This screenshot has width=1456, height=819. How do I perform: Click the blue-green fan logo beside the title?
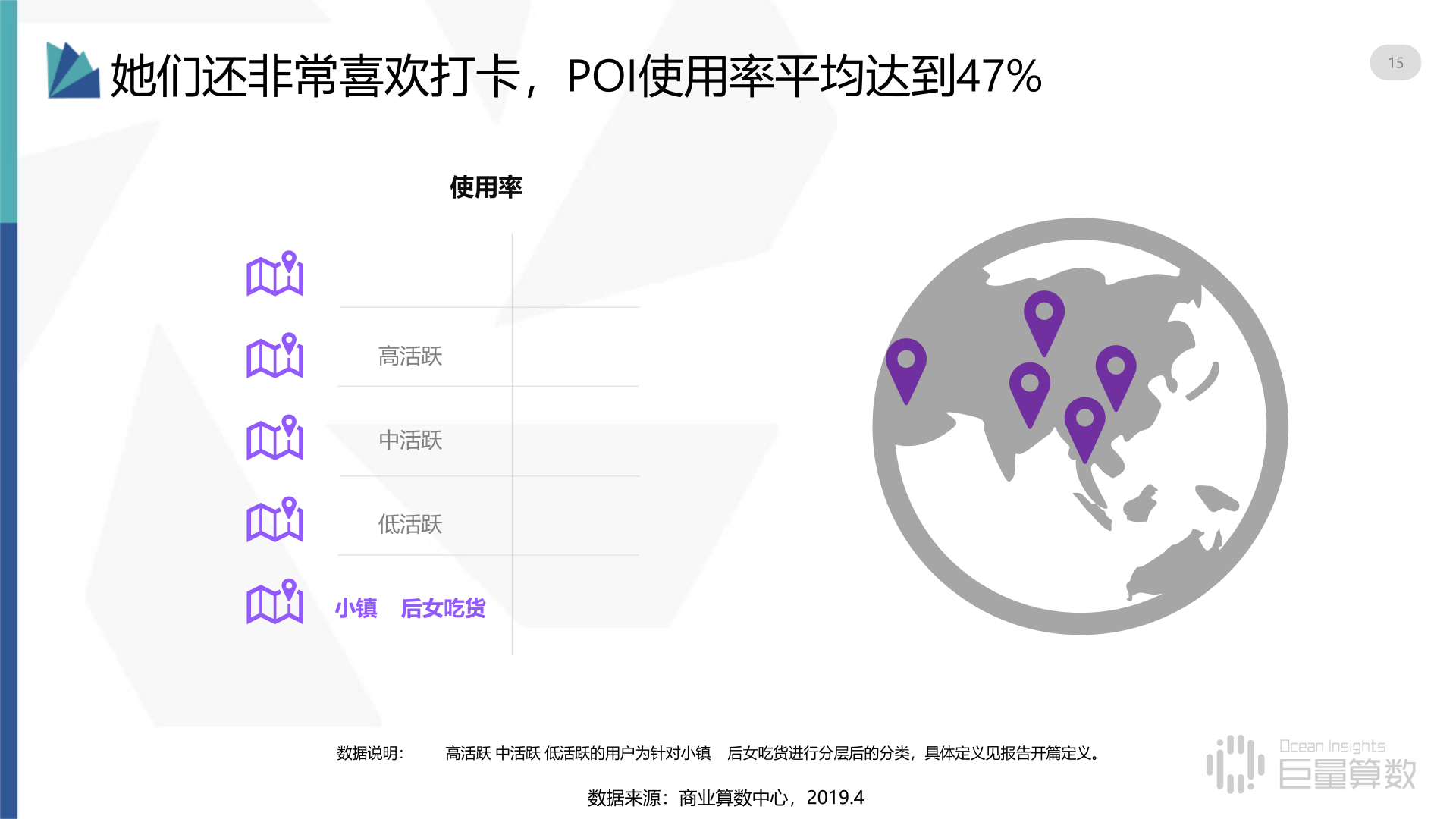tap(73, 71)
